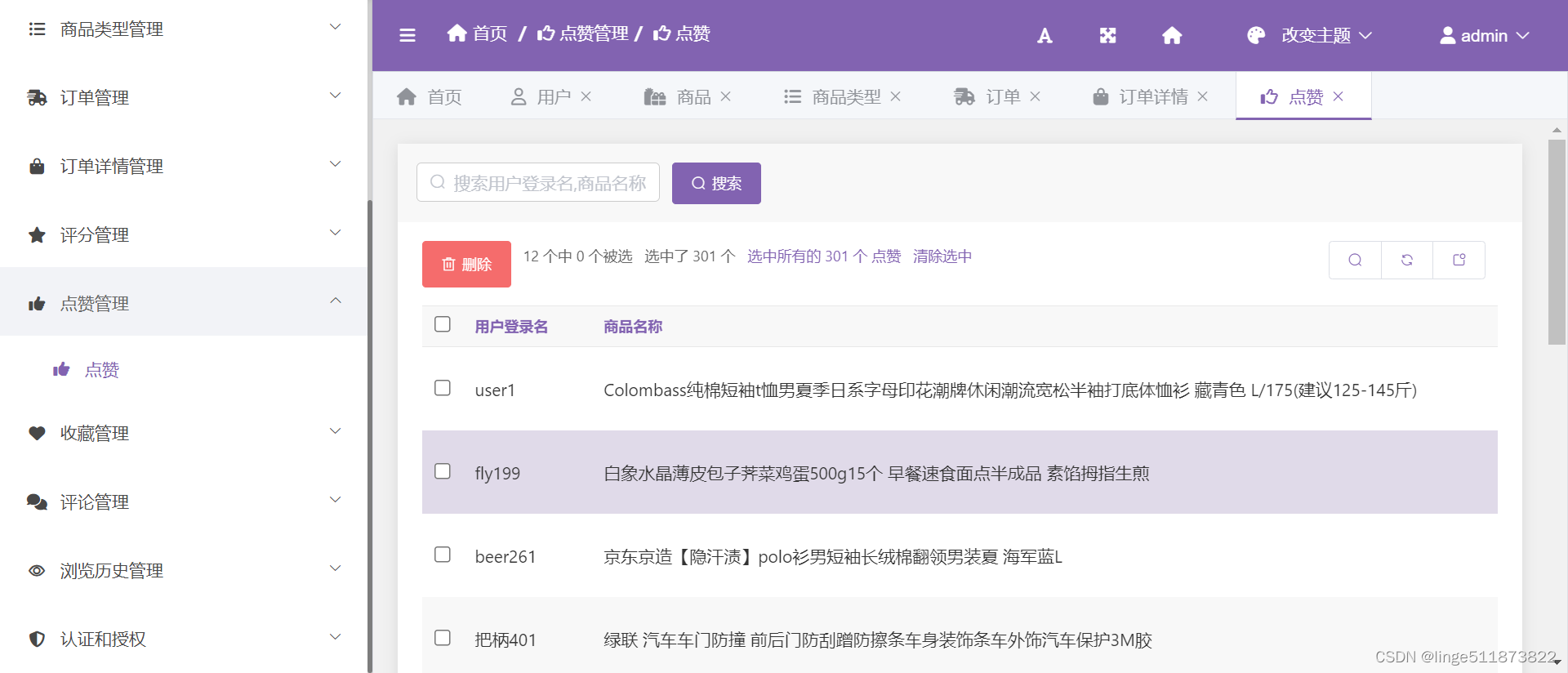This screenshot has height=673, width=1568.
Task: Click the palette theme icon
Action: [x=1256, y=35]
